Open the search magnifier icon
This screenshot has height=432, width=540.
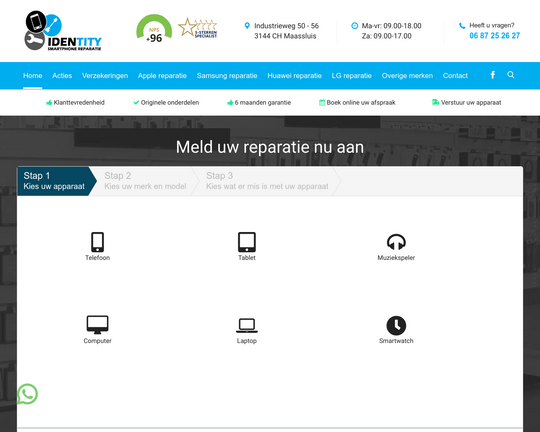(x=511, y=75)
